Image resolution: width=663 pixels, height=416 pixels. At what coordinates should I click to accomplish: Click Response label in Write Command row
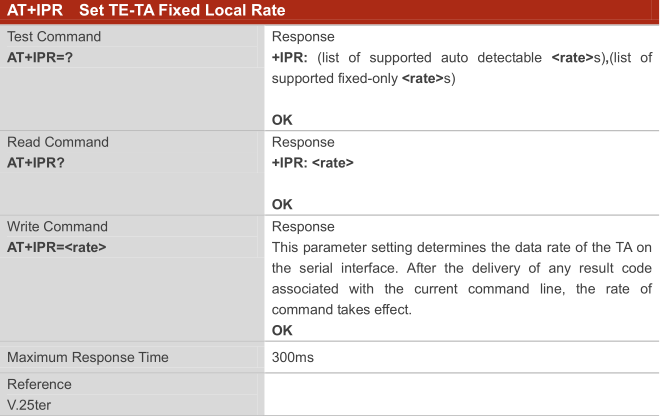click(303, 226)
